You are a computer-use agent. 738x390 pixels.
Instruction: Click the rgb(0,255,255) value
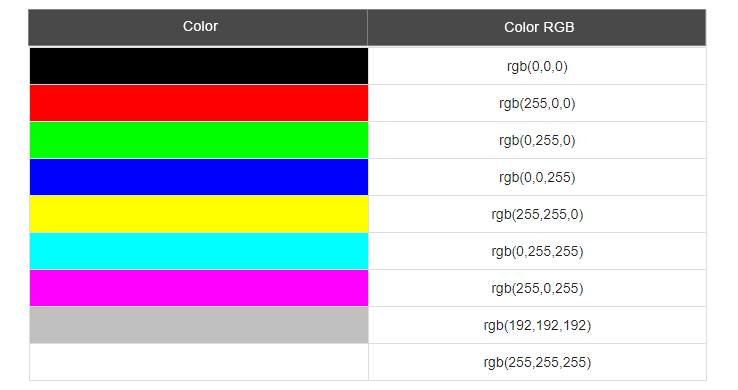[x=537, y=251]
